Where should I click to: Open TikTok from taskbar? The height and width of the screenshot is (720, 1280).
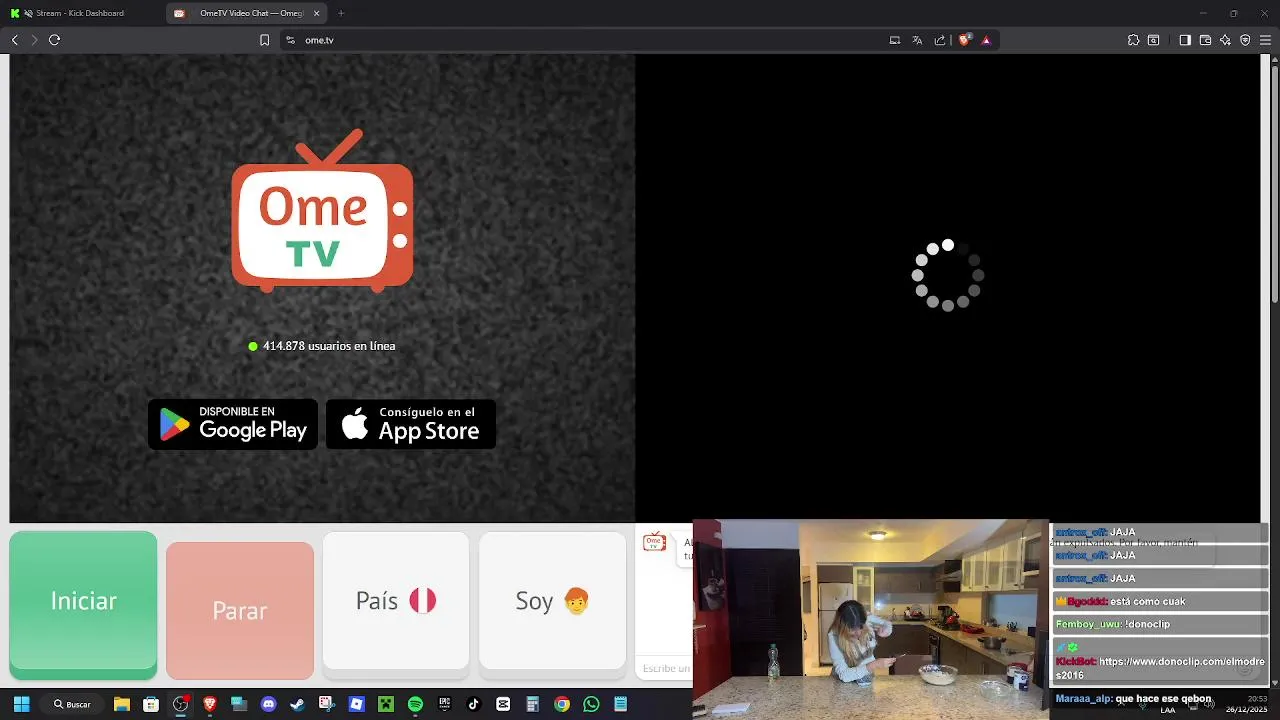point(474,704)
